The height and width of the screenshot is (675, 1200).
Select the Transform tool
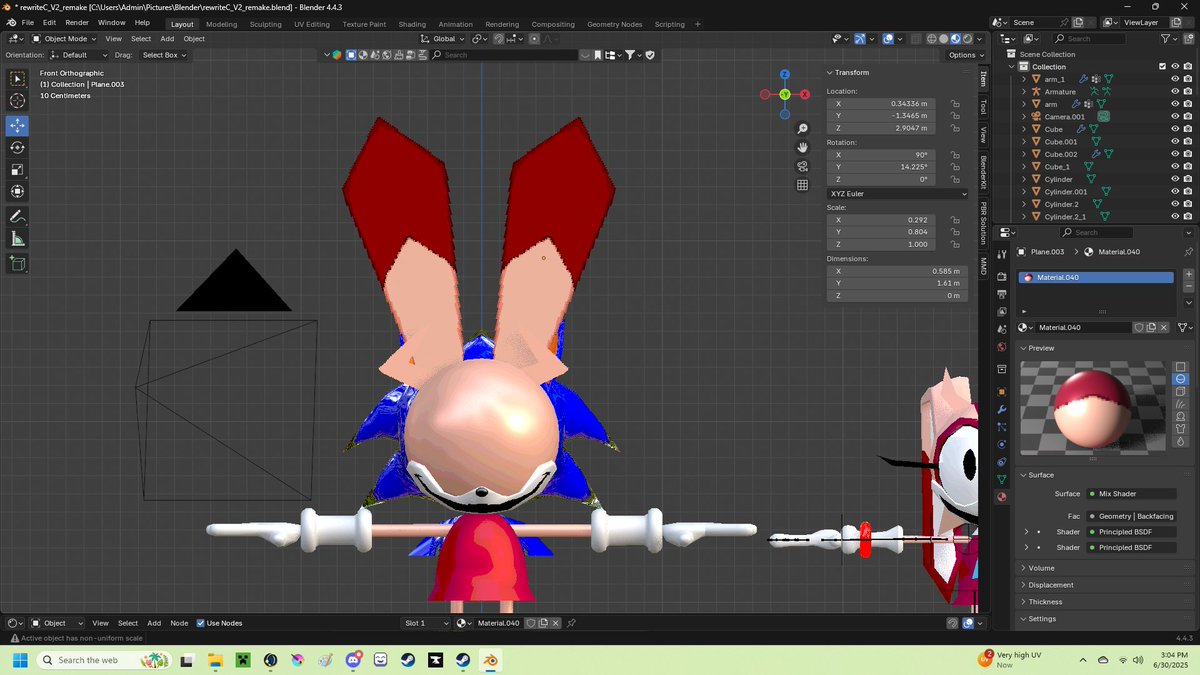click(x=18, y=191)
